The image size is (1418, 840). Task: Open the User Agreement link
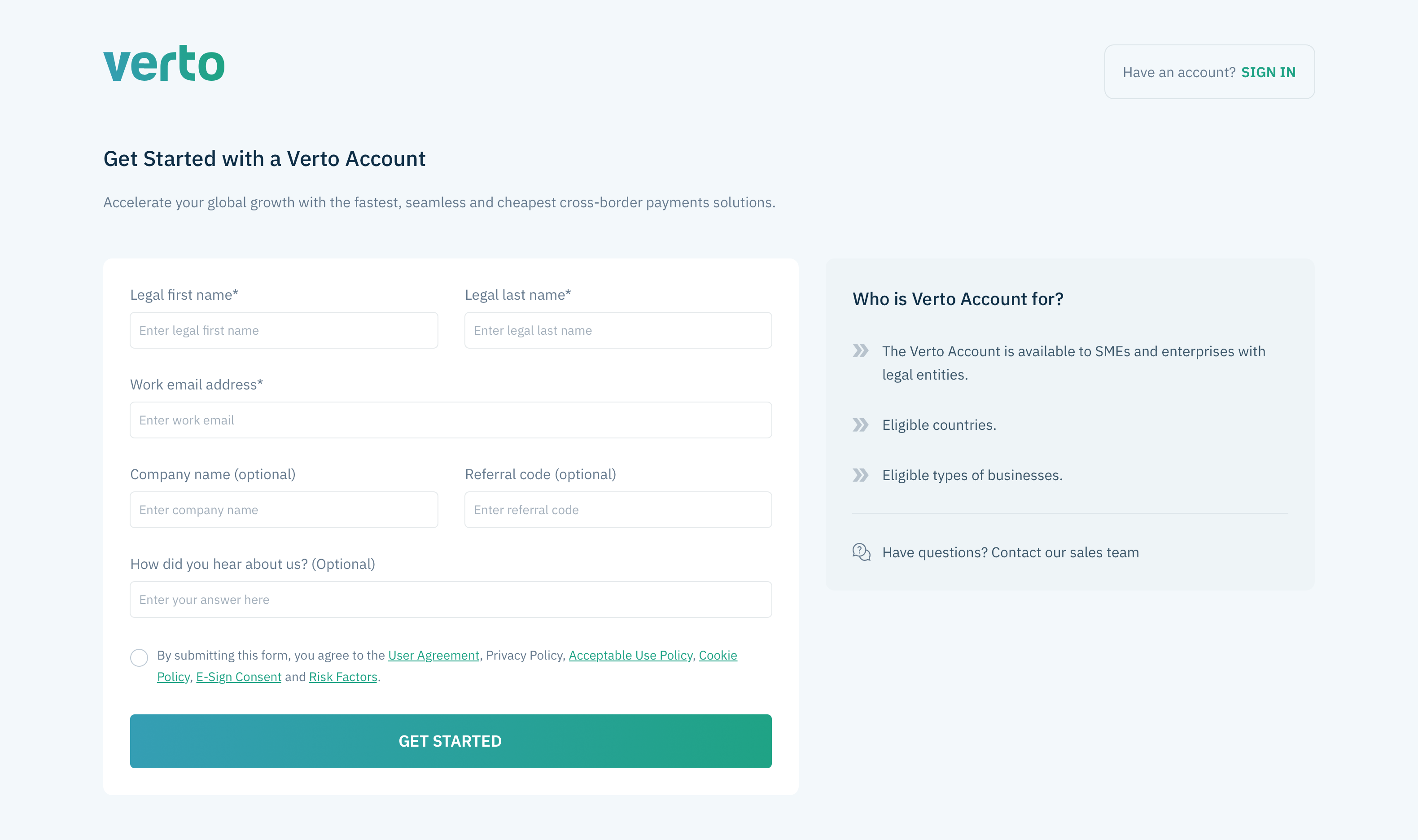pyautogui.click(x=433, y=656)
